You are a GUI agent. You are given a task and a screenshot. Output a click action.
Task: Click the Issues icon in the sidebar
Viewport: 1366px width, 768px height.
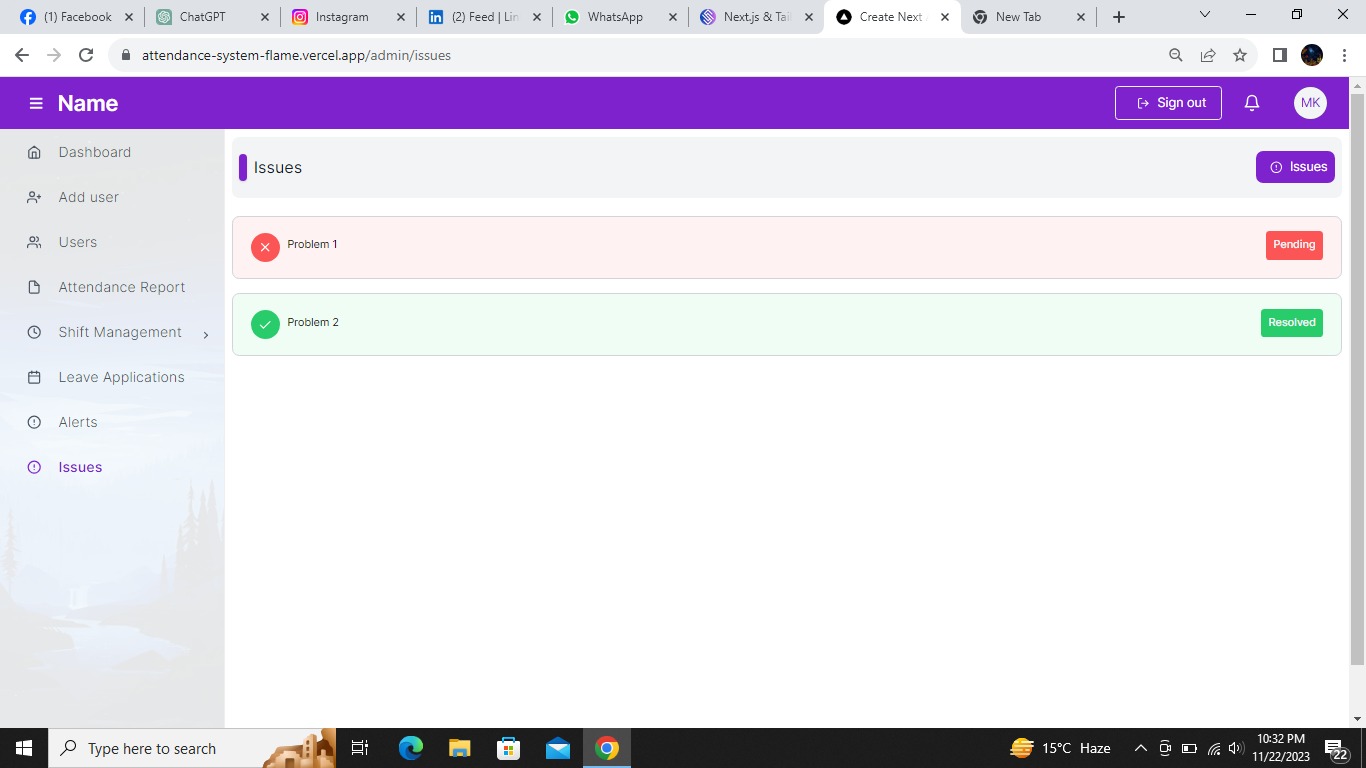click(34, 467)
